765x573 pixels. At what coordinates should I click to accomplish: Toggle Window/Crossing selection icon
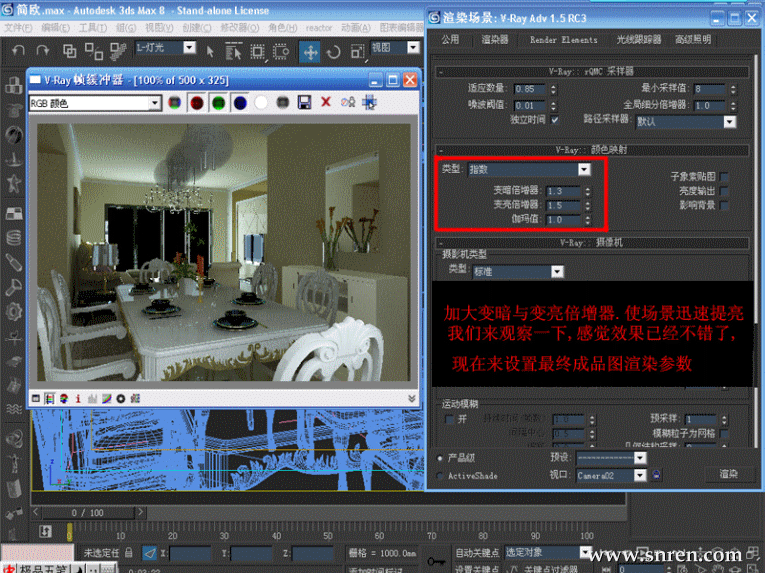tap(281, 51)
